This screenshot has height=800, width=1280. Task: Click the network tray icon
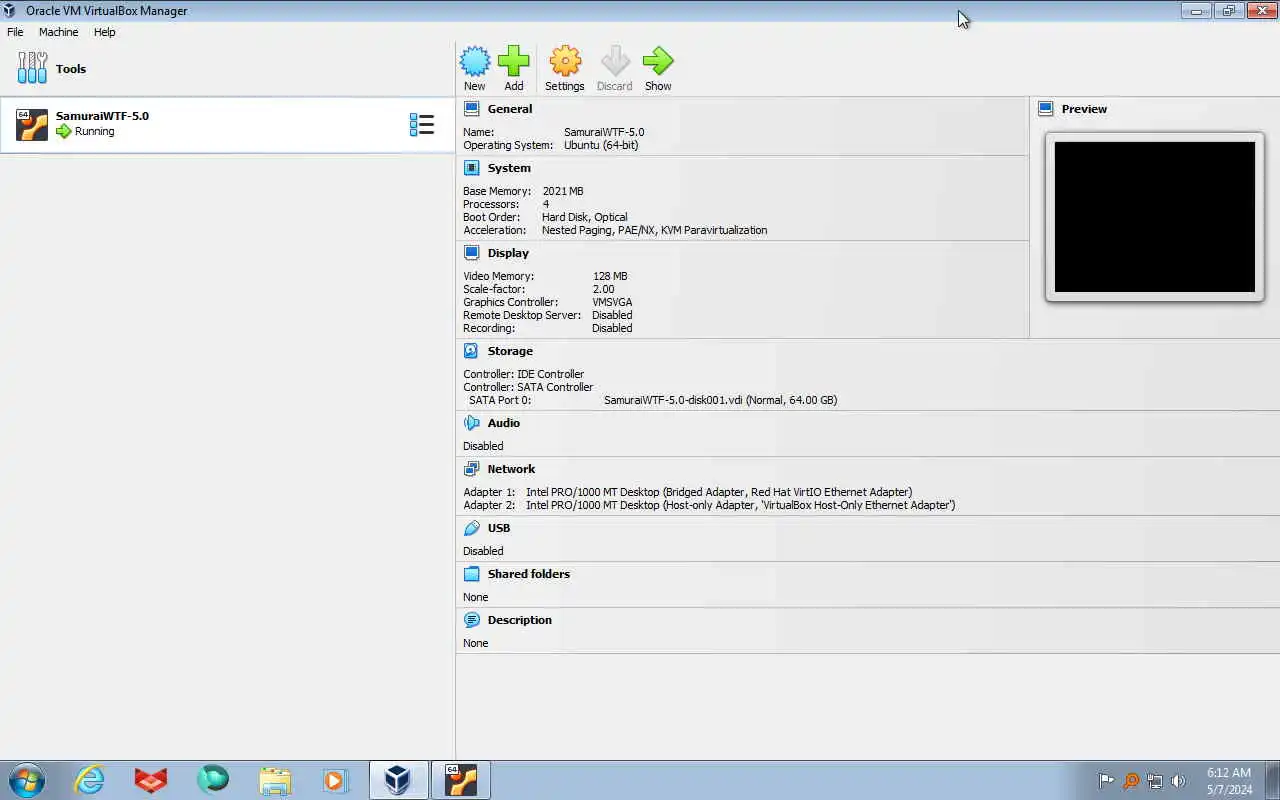pyautogui.click(x=1154, y=781)
